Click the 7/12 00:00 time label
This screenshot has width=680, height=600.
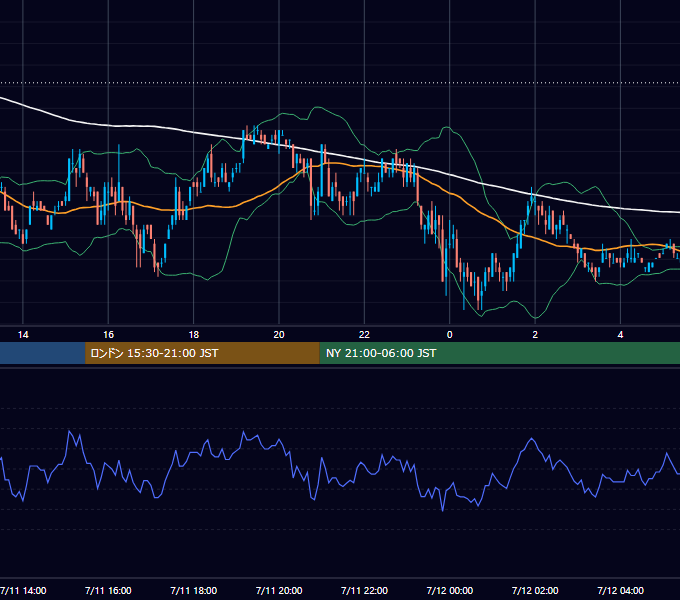450,590
